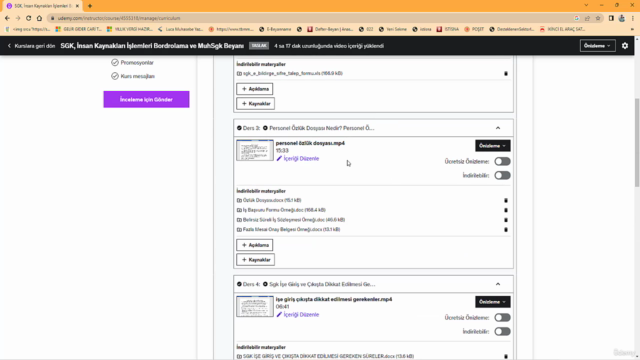Open the share page icon in address bar
The height and width of the screenshot is (360, 640).
pyautogui.click(x=587, y=18)
